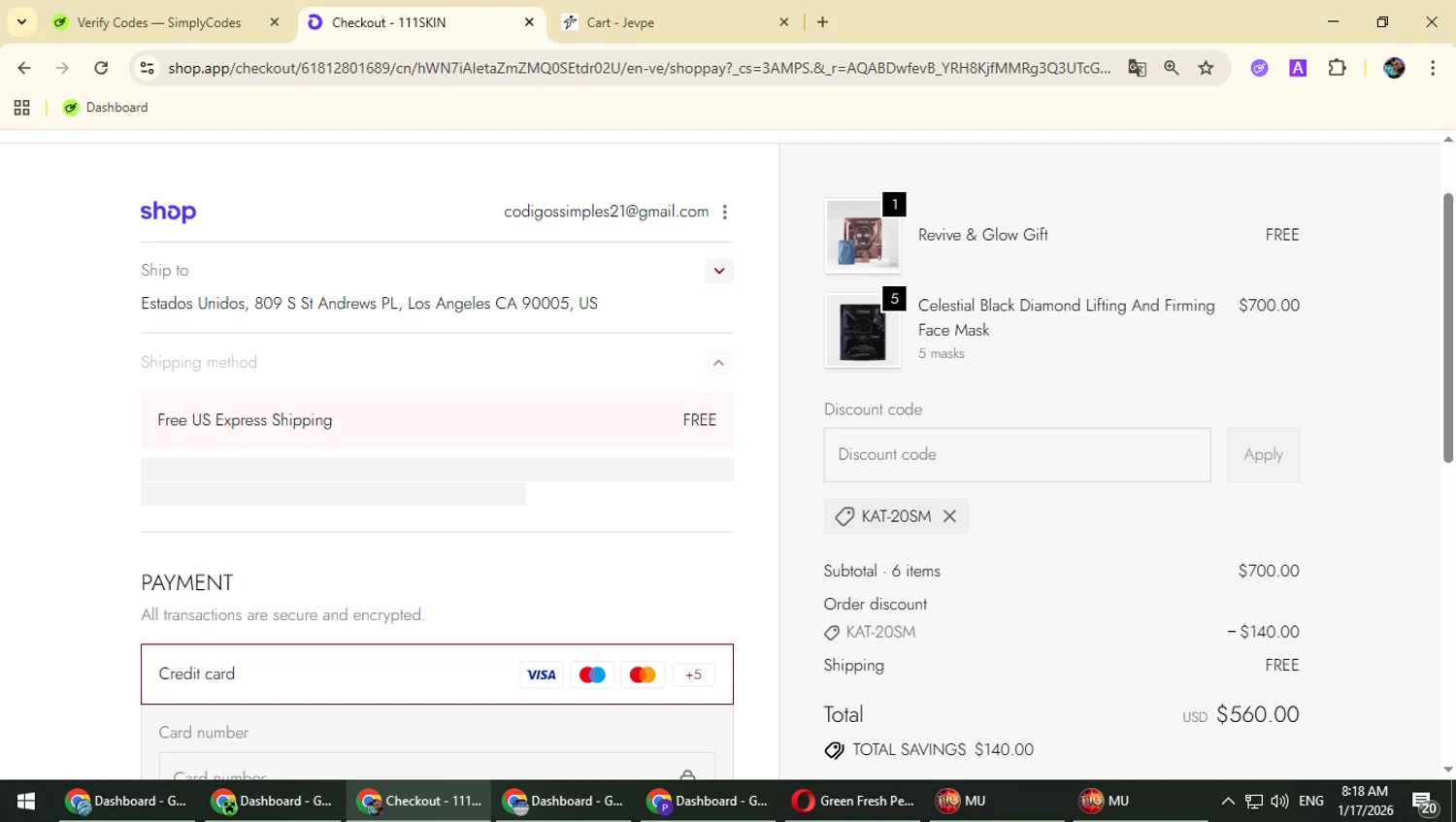Open site information icon in address bar

click(x=148, y=68)
